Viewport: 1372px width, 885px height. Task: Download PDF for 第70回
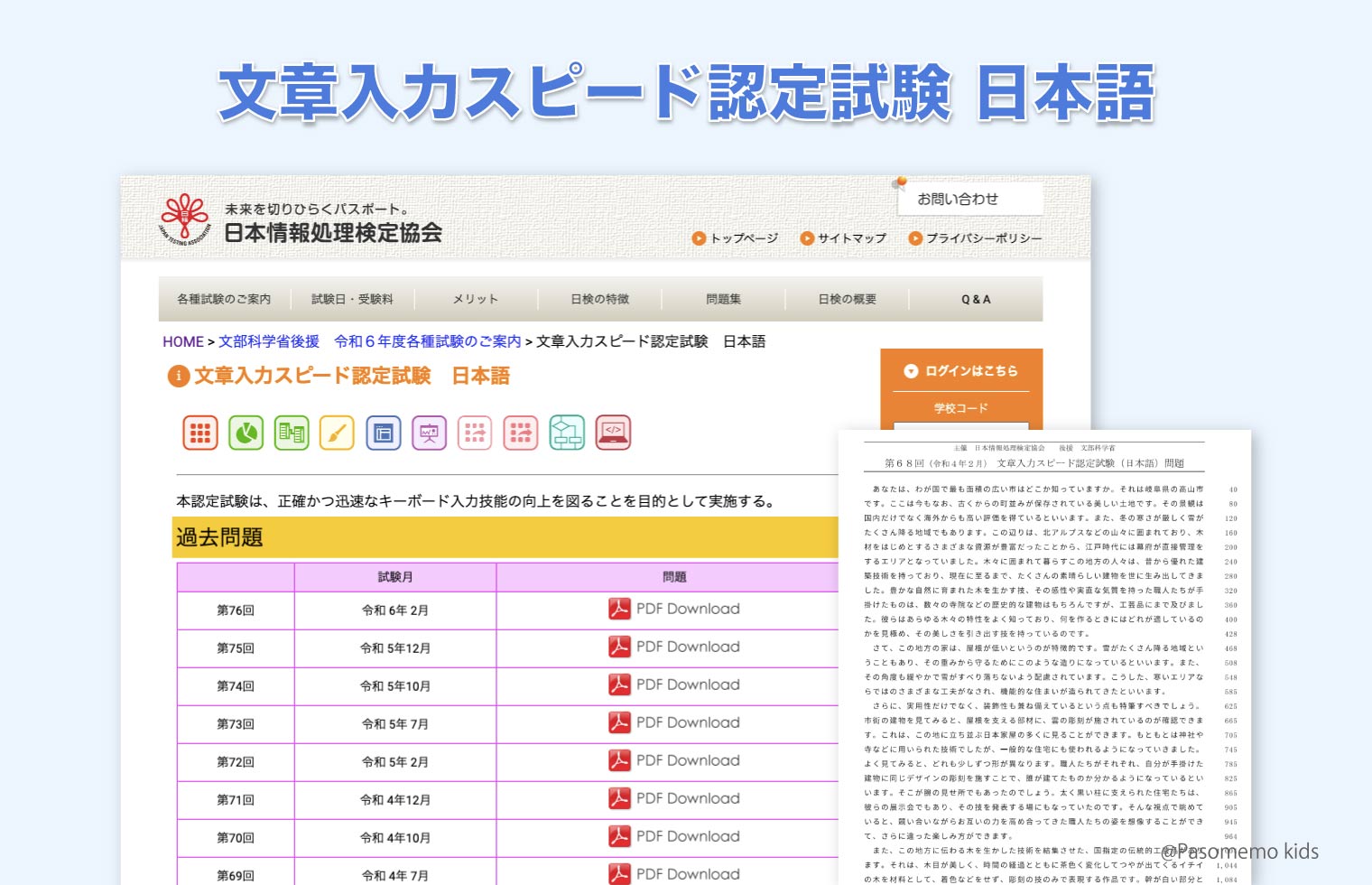tap(674, 836)
